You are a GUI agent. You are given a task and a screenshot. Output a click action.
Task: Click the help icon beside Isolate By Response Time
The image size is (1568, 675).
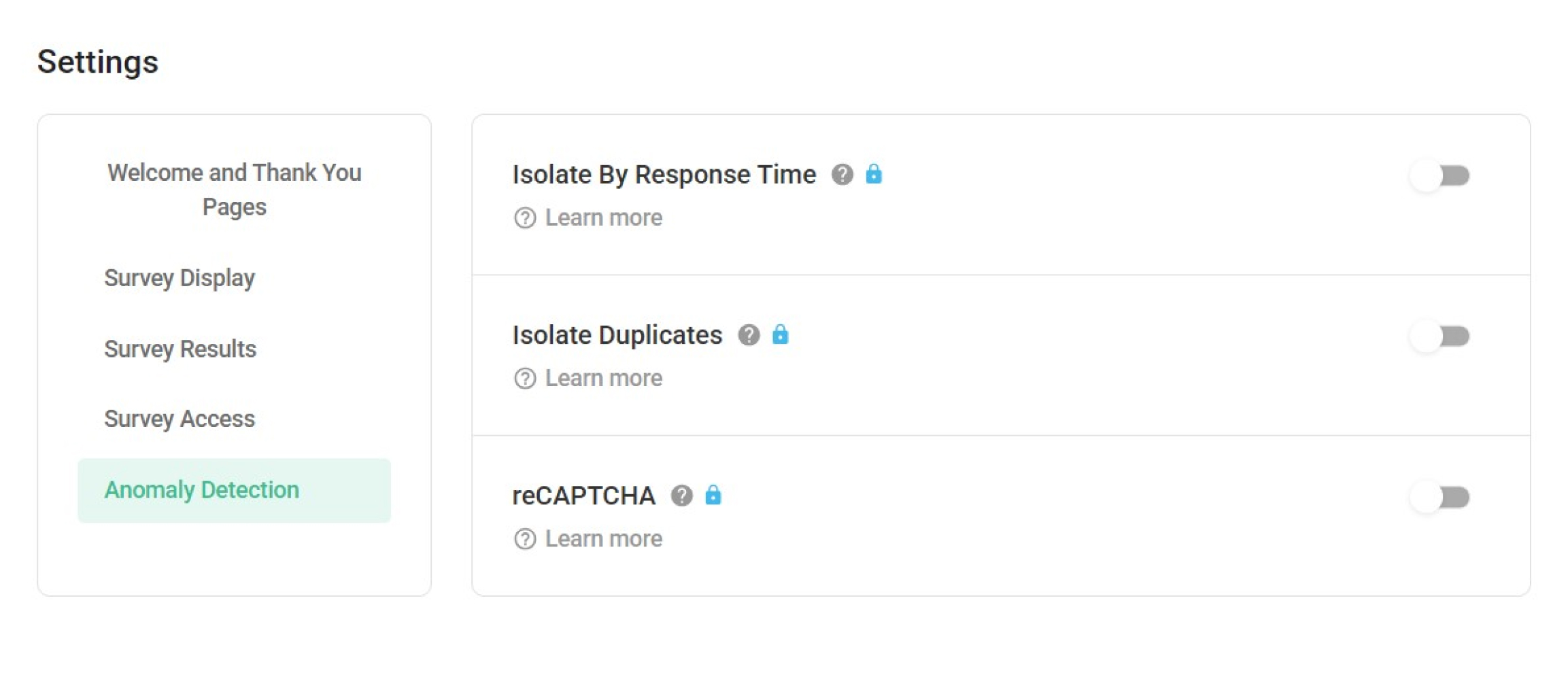pos(843,175)
